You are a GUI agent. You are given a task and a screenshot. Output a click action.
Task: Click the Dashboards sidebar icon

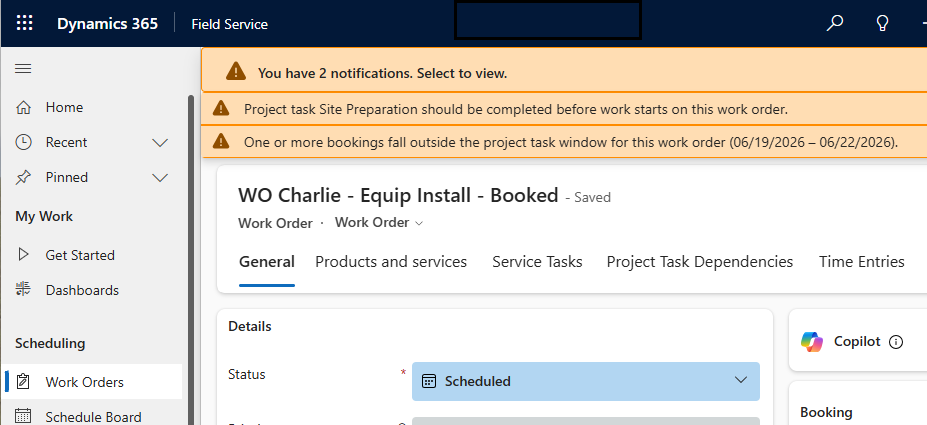[23, 290]
